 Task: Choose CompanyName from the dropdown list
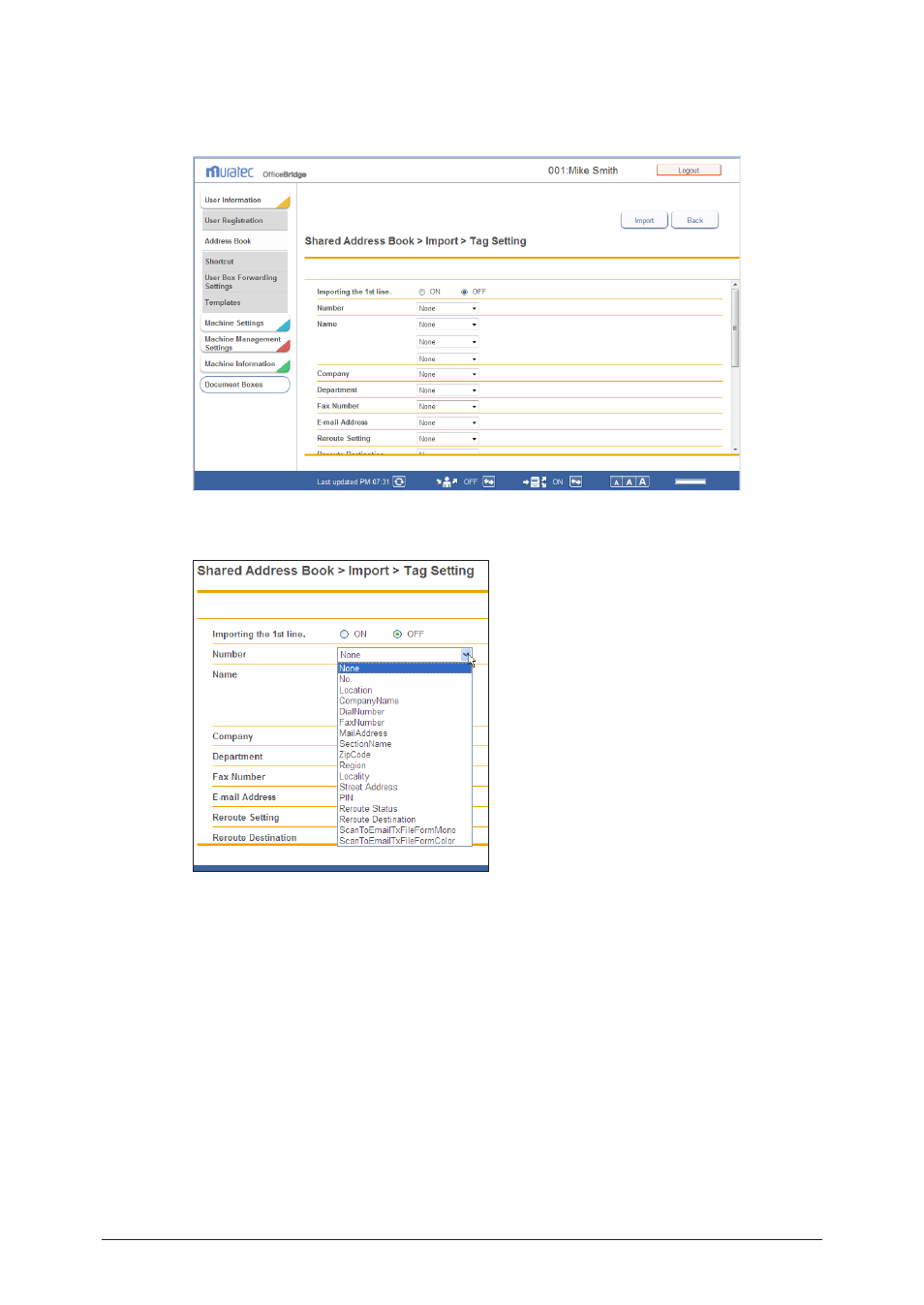(404, 701)
